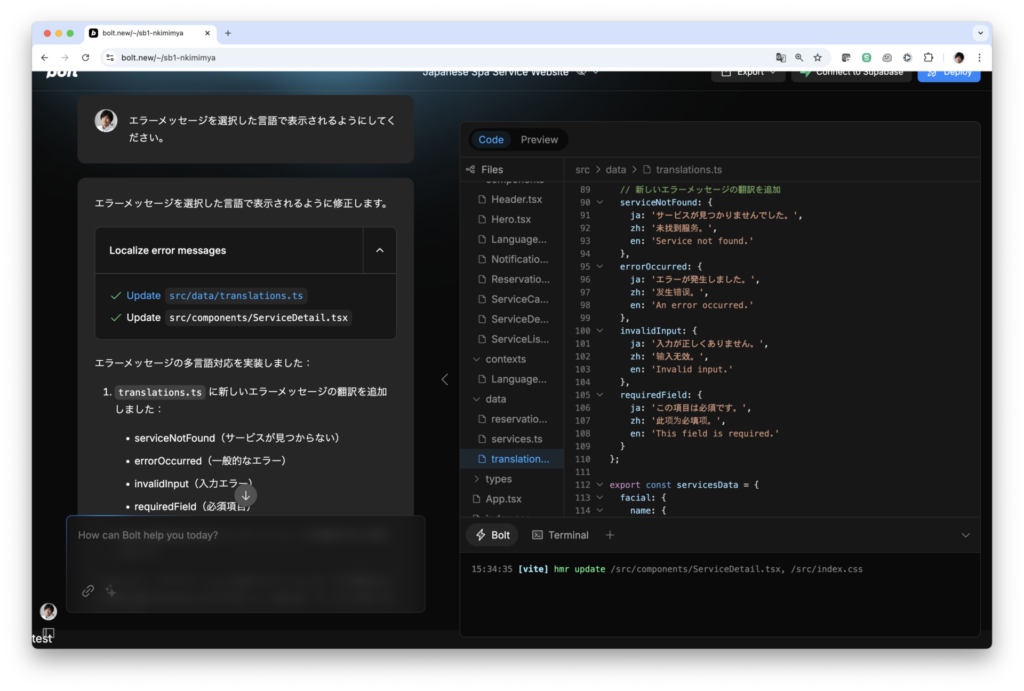
Task: Add a new terminal with the plus icon
Action: 610,535
